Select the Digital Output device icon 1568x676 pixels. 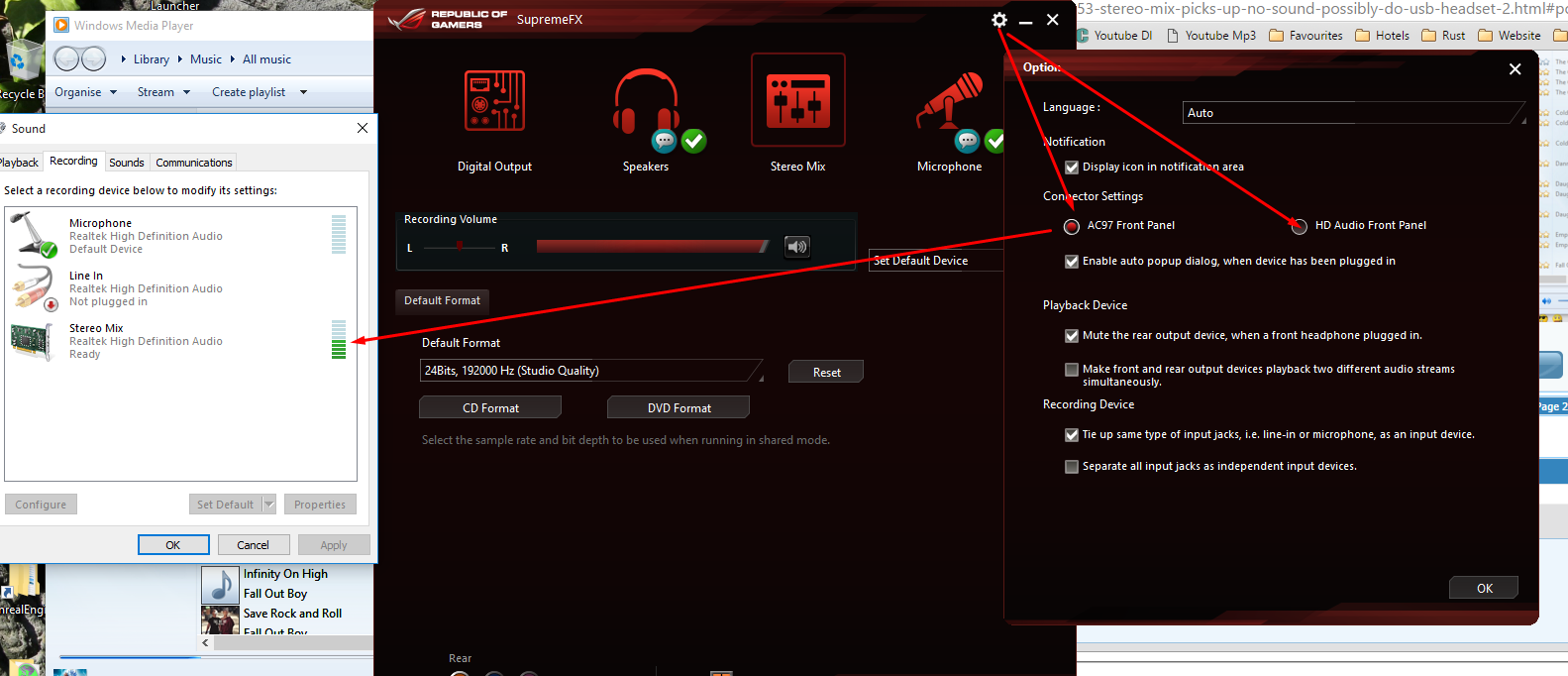pos(494,100)
